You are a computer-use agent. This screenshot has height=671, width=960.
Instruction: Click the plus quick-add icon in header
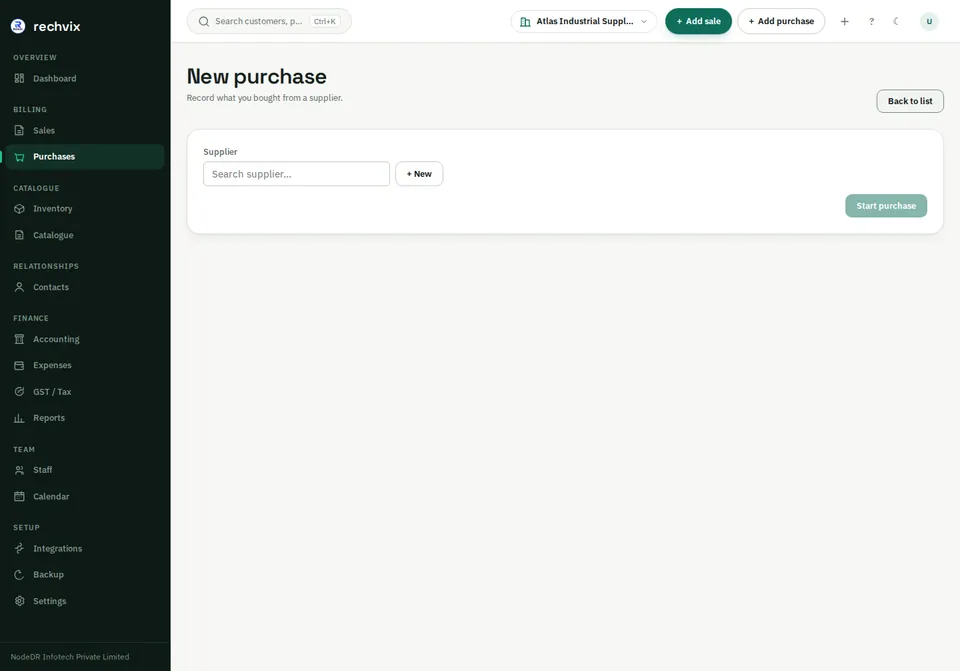tap(844, 21)
